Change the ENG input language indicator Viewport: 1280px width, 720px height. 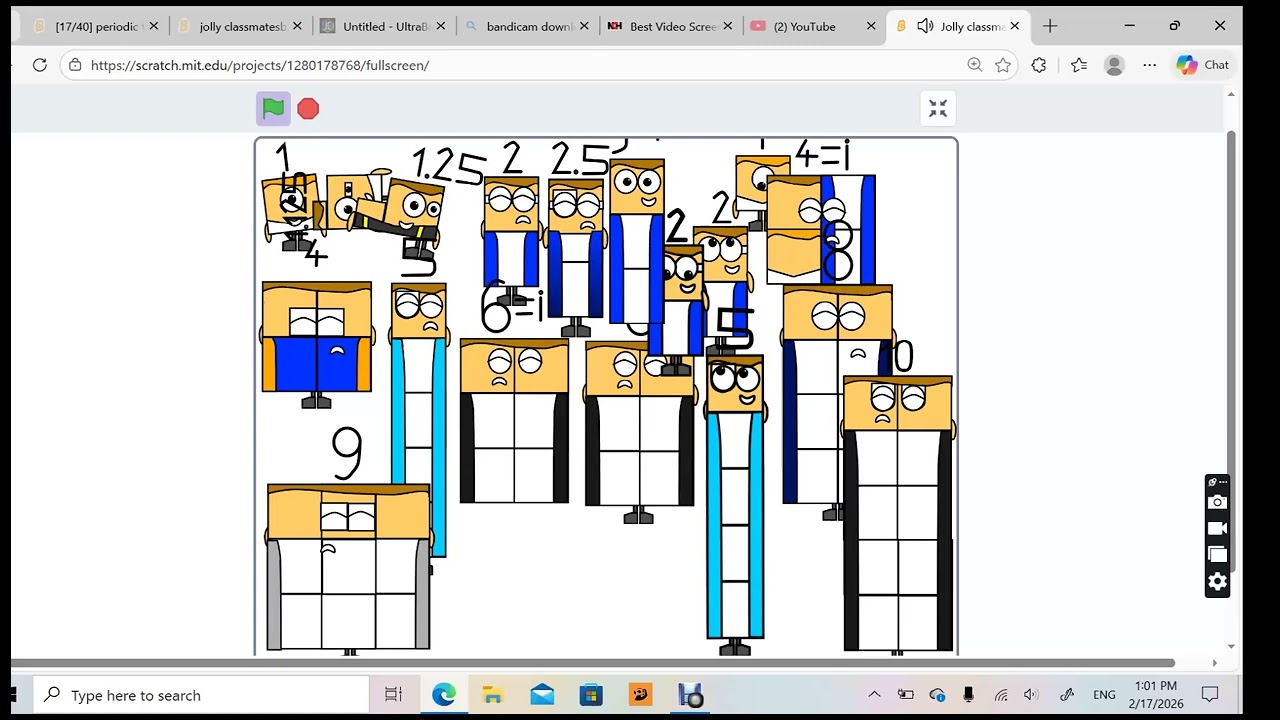1104,695
